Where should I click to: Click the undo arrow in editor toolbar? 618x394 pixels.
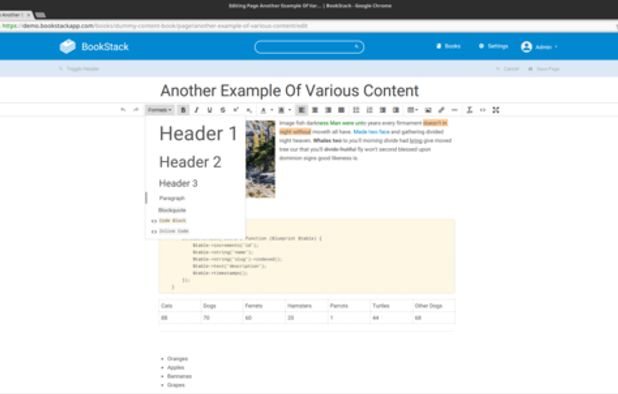pyautogui.click(x=123, y=110)
